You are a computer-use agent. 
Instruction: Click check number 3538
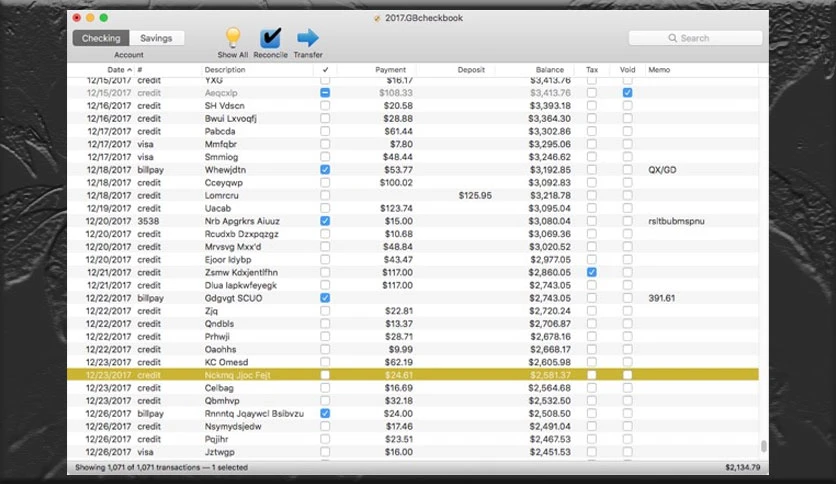tap(148, 221)
